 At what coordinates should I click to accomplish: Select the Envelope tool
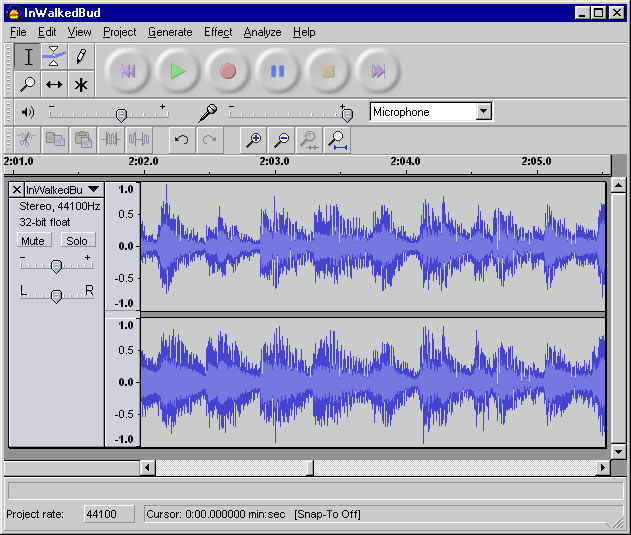(x=55, y=57)
